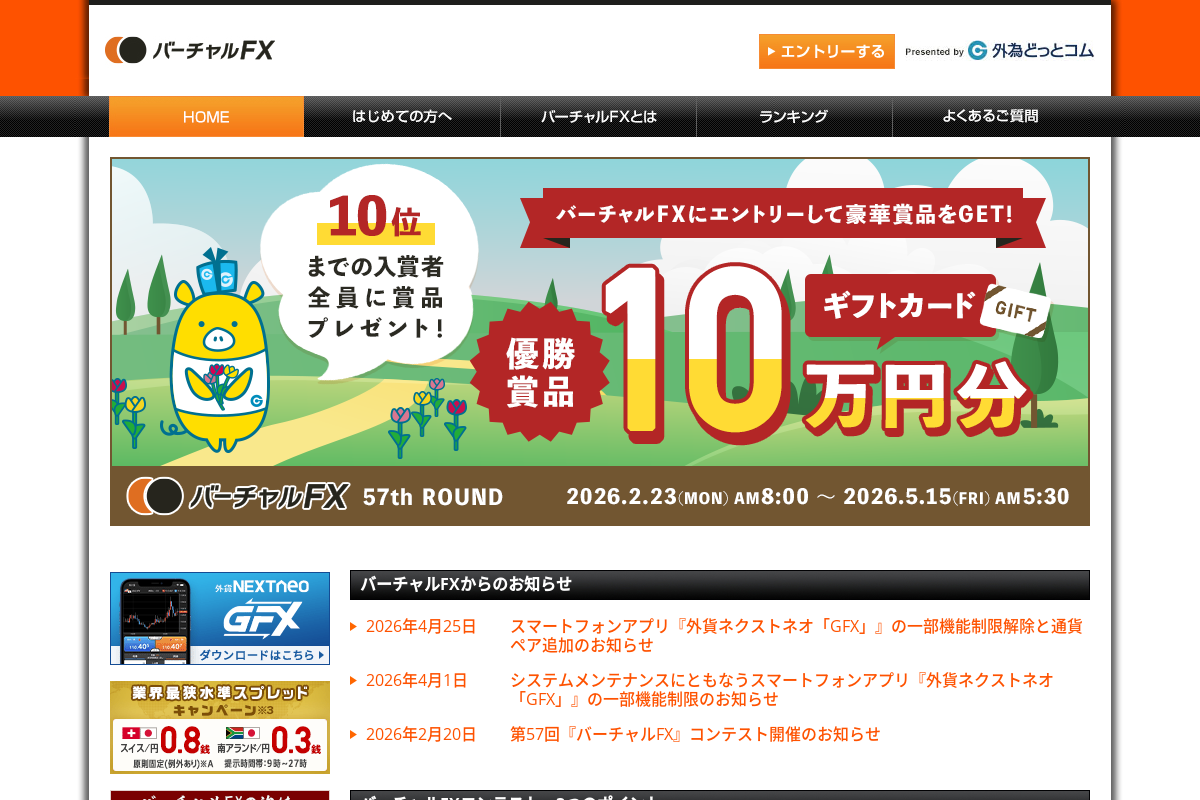This screenshot has height=800, width=1200.
Task: Open the よくあるご質問 menu item
Action: tap(990, 116)
